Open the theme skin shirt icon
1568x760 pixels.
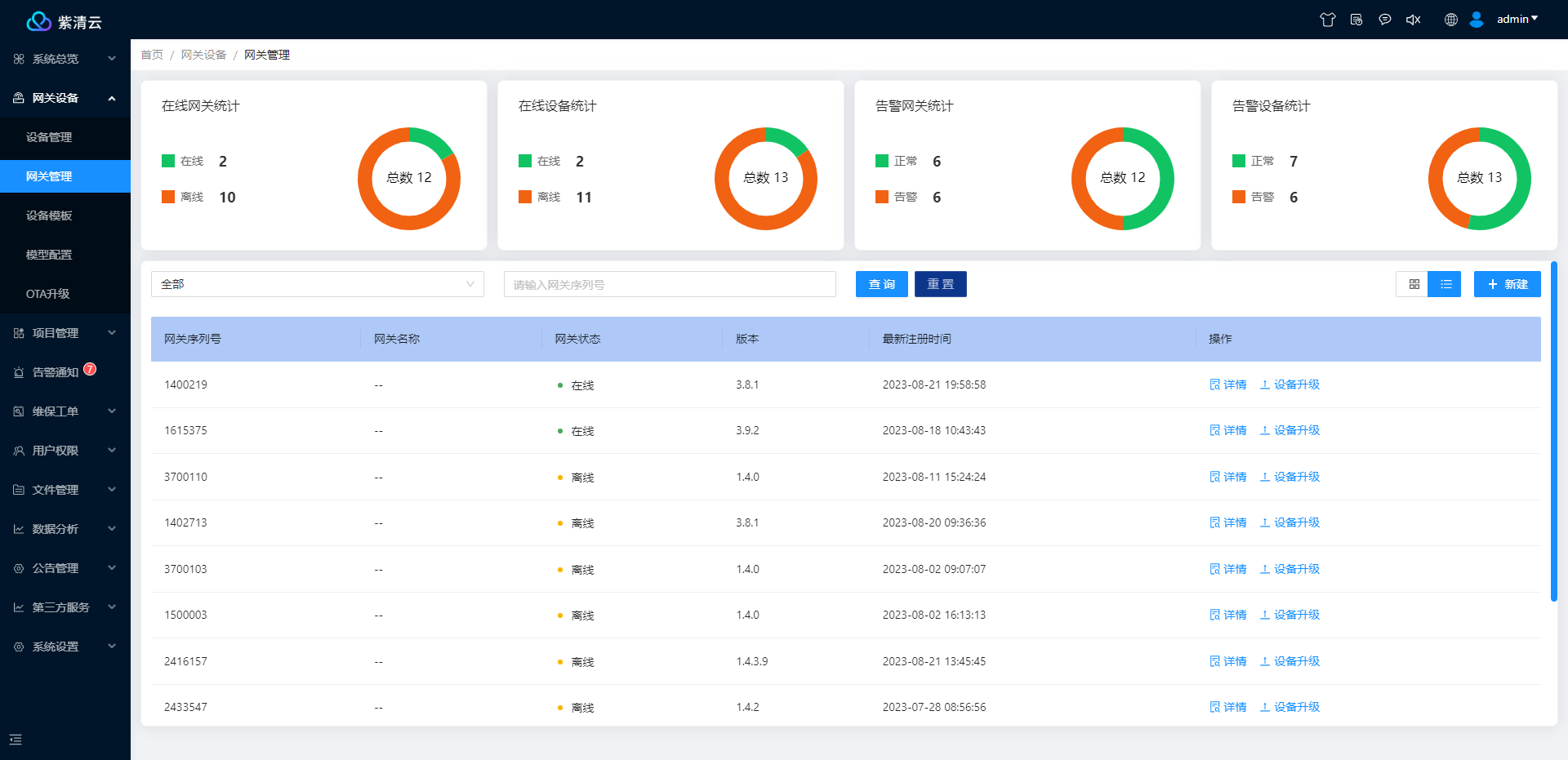[1328, 20]
